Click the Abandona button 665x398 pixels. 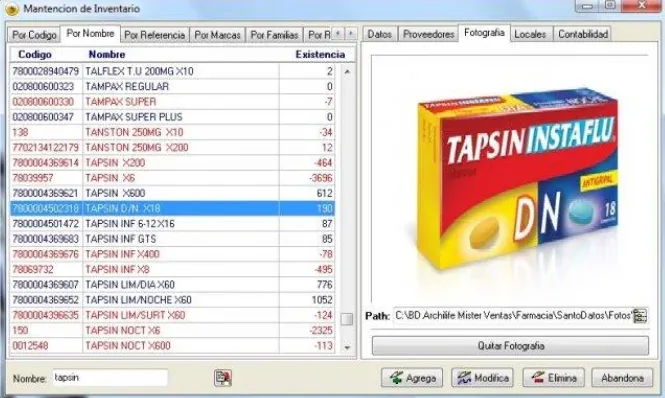[x=622, y=378]
